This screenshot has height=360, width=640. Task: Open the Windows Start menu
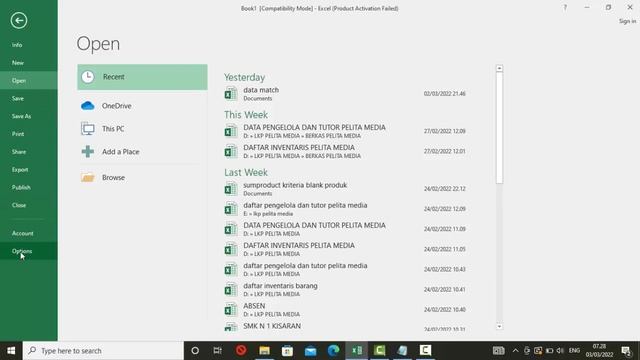(x=11, y=351)
